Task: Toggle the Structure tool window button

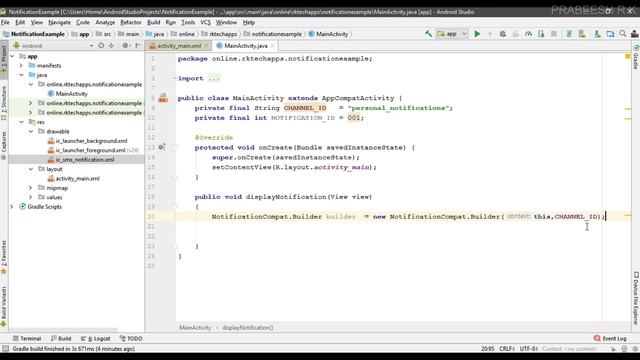Action: (4, 102)
